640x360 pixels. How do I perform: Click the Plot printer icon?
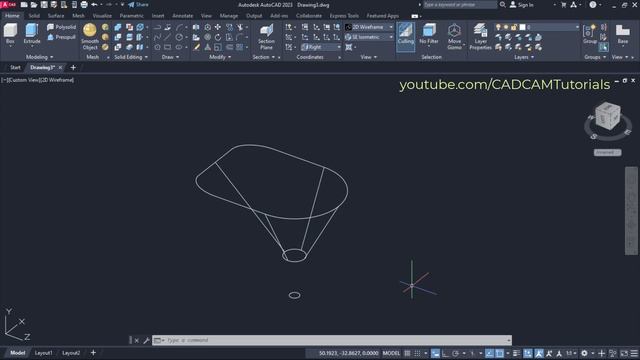[84, 5]
